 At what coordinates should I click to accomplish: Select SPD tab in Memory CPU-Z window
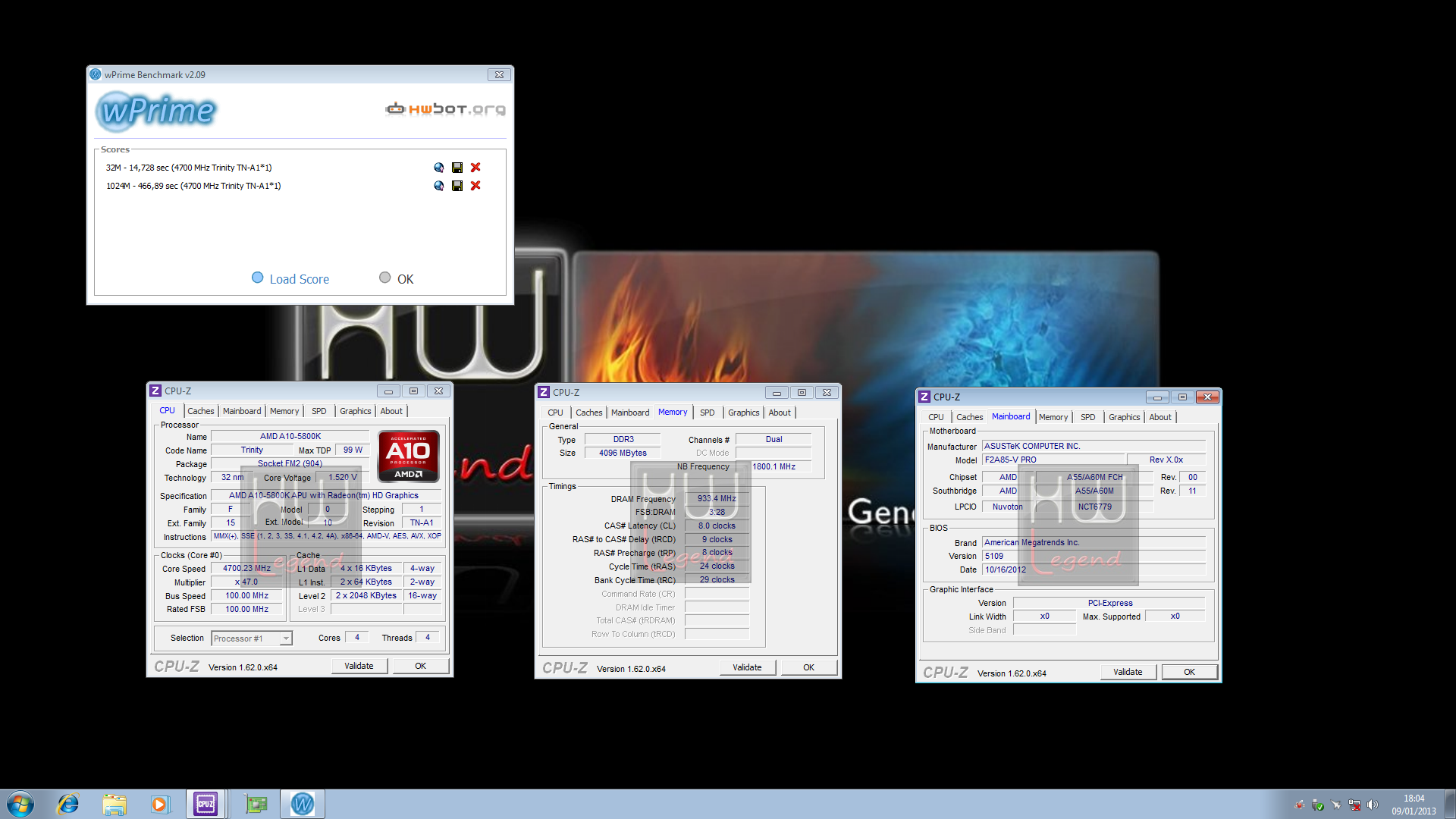(x=708, y=413)
